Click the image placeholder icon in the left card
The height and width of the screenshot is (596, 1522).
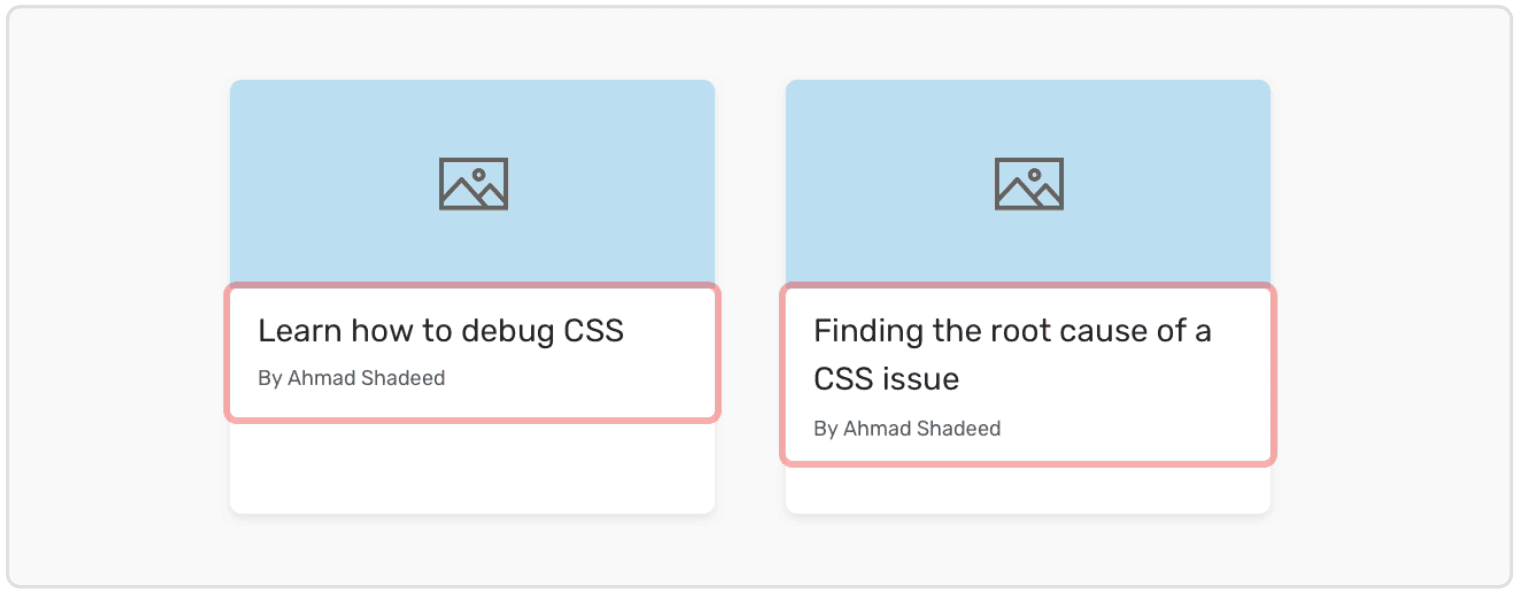[x=473, y=184]
